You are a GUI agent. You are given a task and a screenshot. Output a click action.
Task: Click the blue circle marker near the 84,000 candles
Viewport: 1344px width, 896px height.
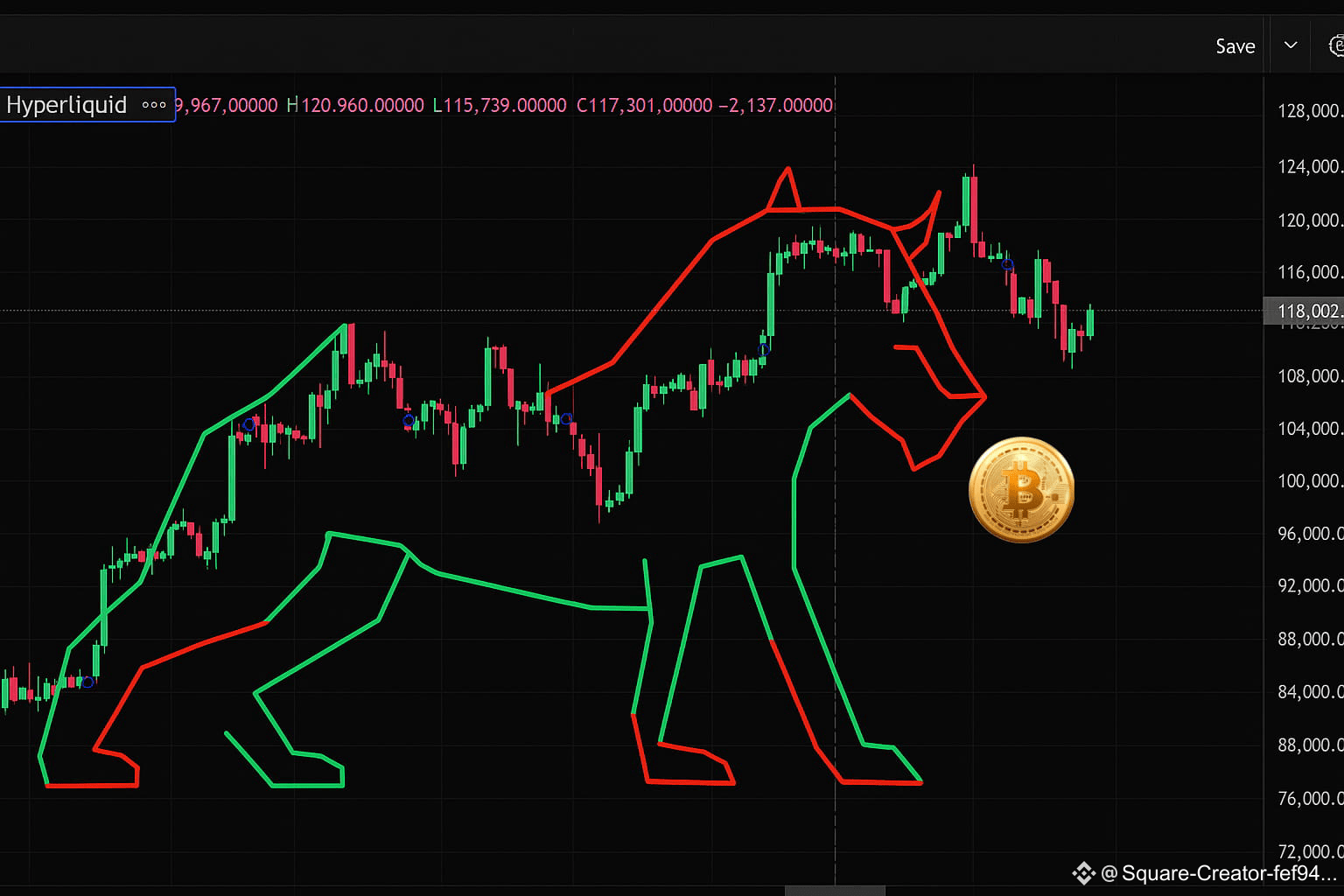87,682
